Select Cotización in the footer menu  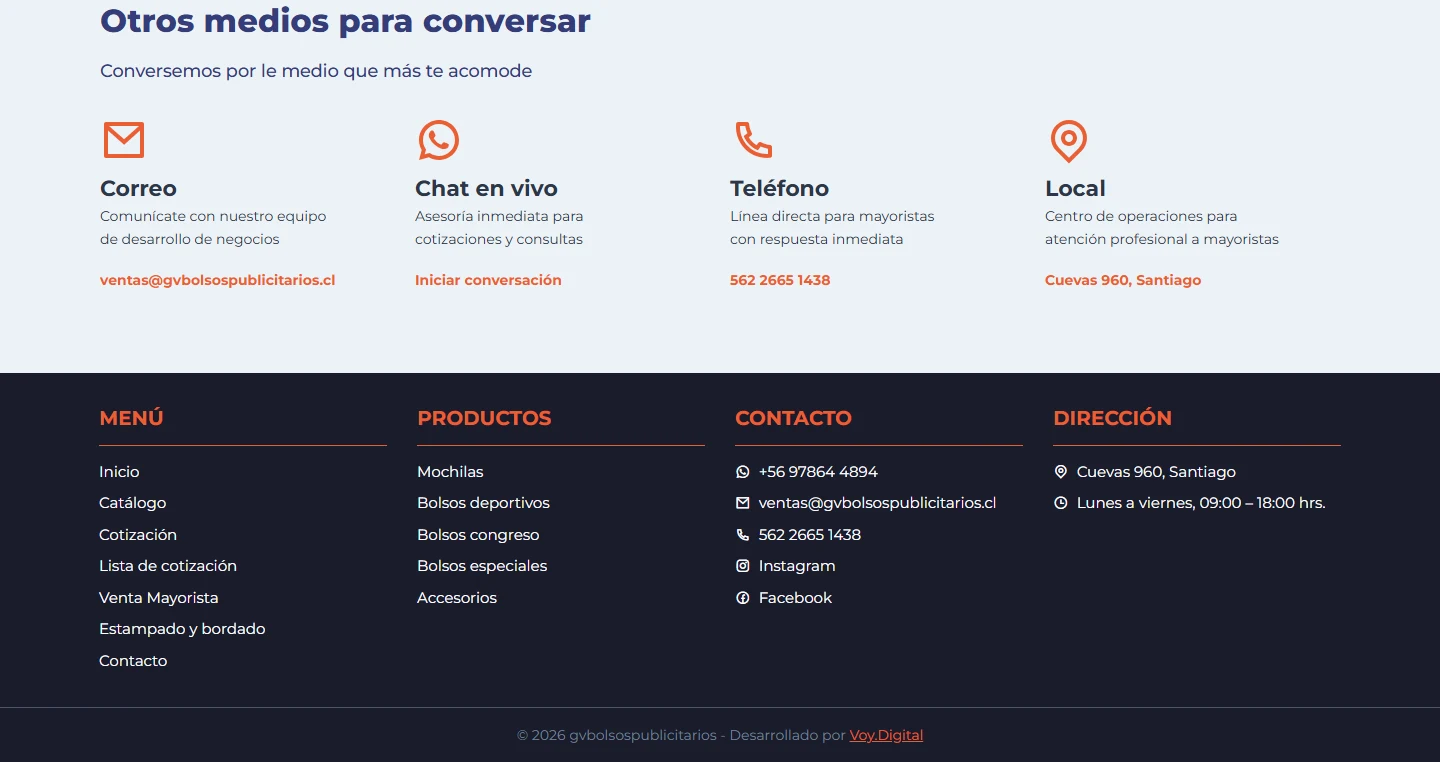pyautogui.click(x=138, y=535)
